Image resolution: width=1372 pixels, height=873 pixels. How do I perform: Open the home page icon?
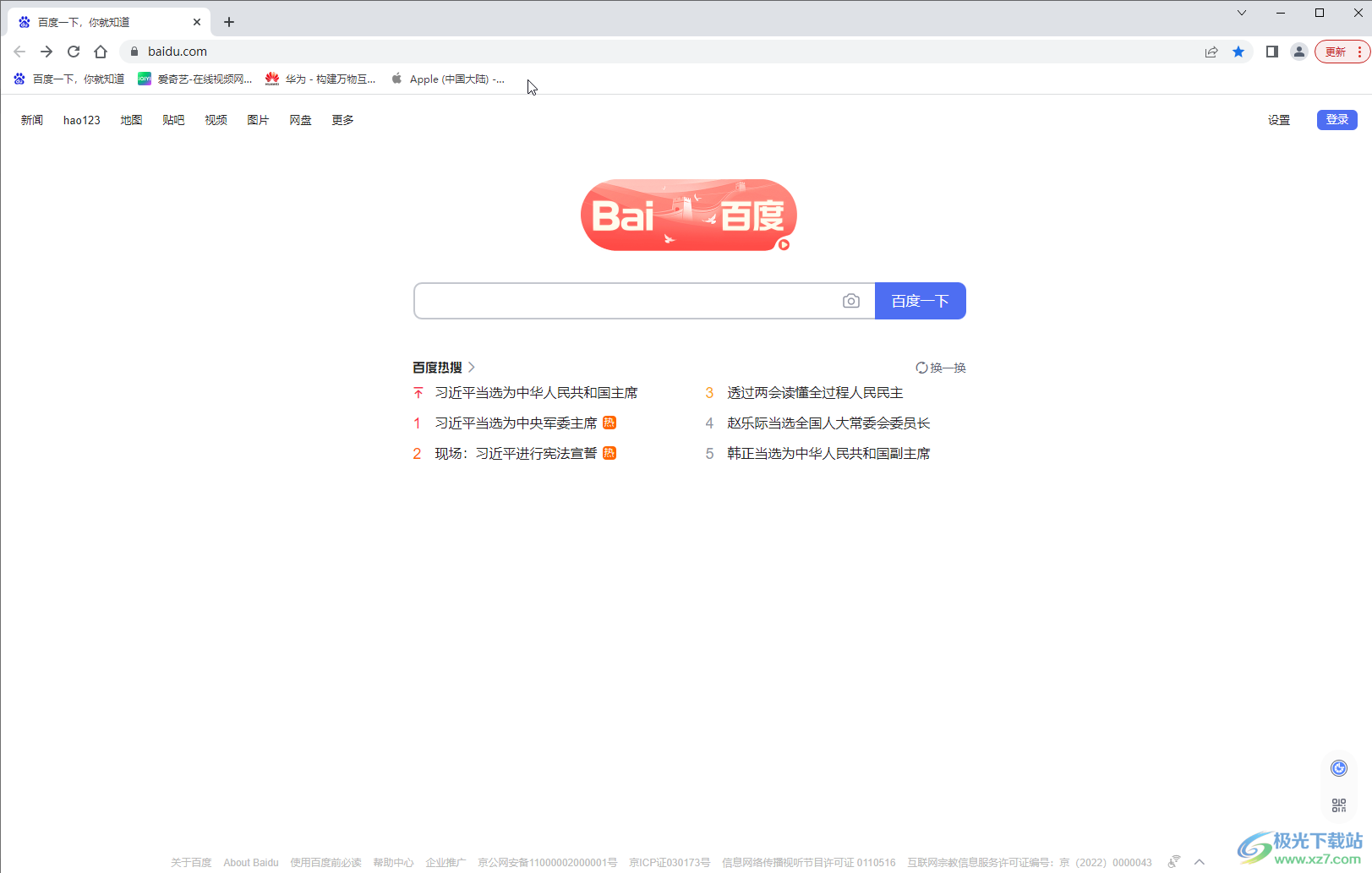click(101, 52)
